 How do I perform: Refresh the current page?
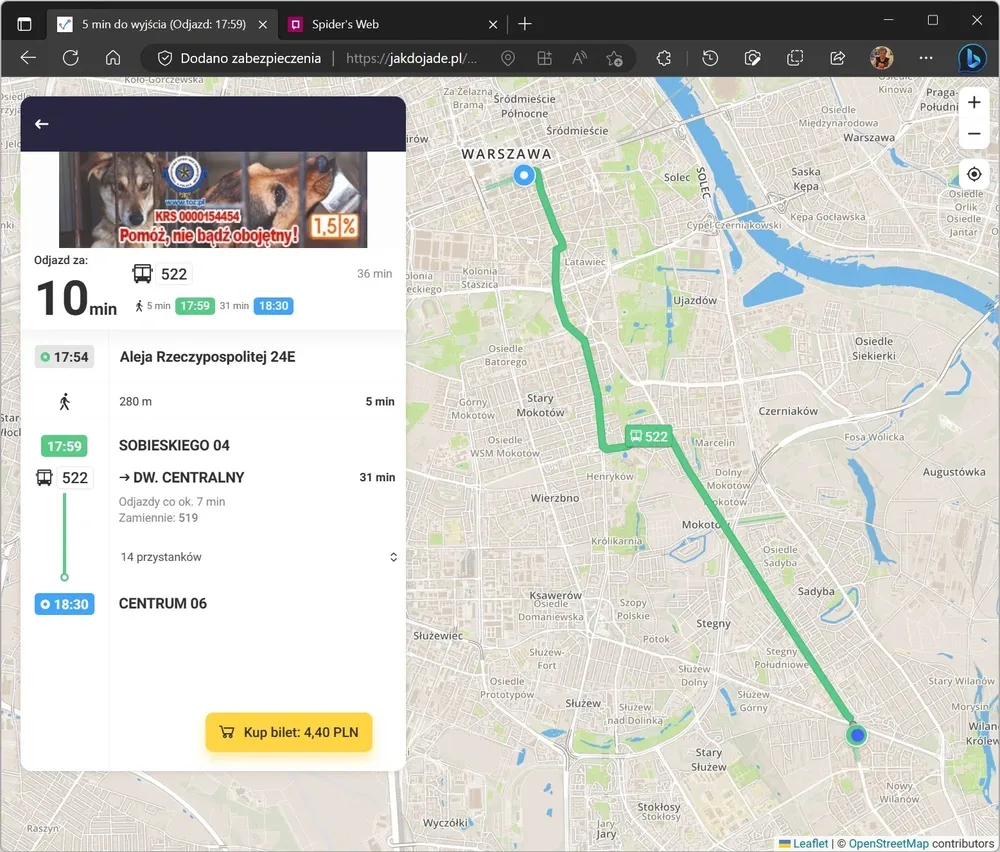tap(70, 58)
